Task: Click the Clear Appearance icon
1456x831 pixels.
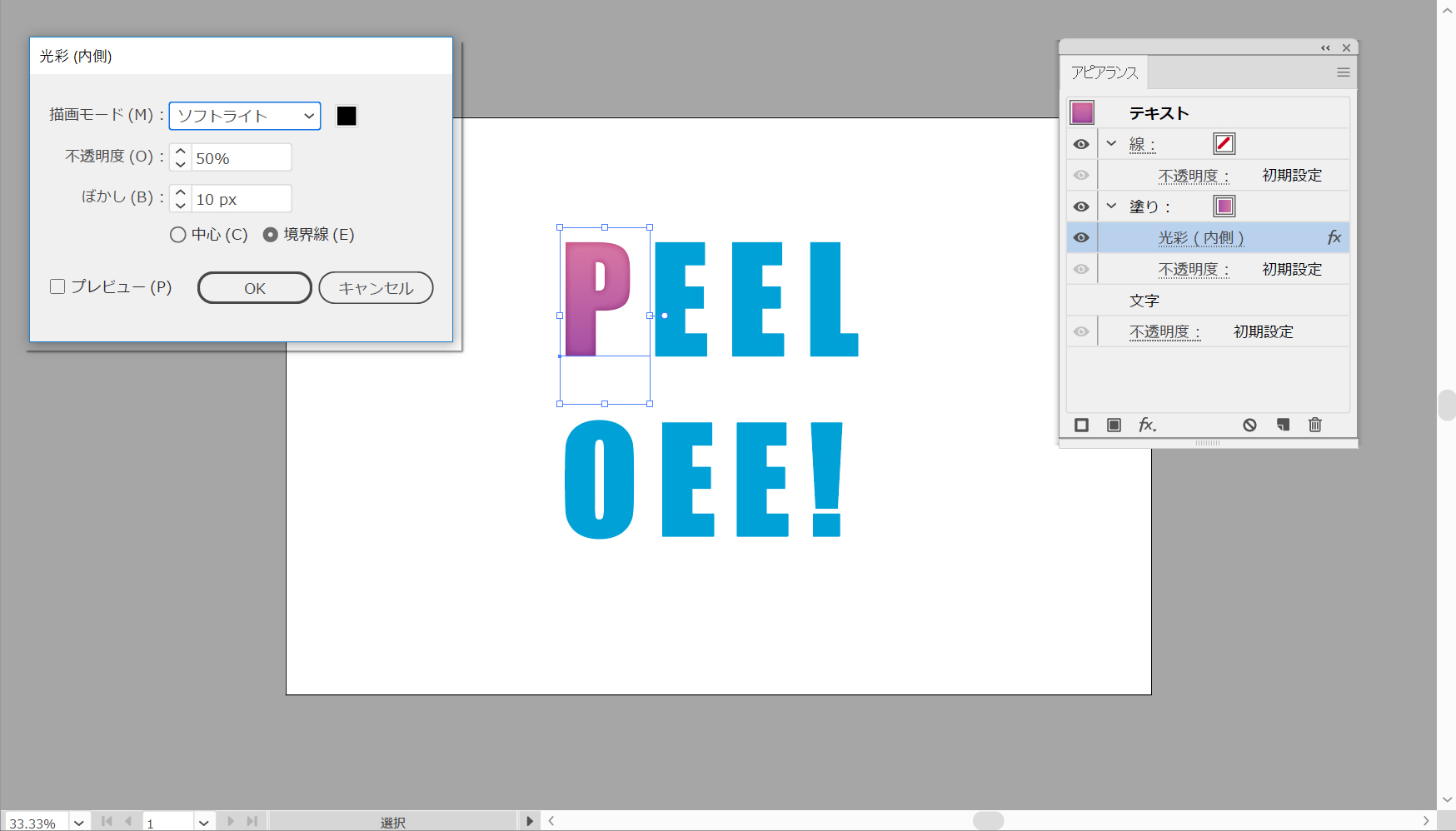Action: click(1249, 425)
